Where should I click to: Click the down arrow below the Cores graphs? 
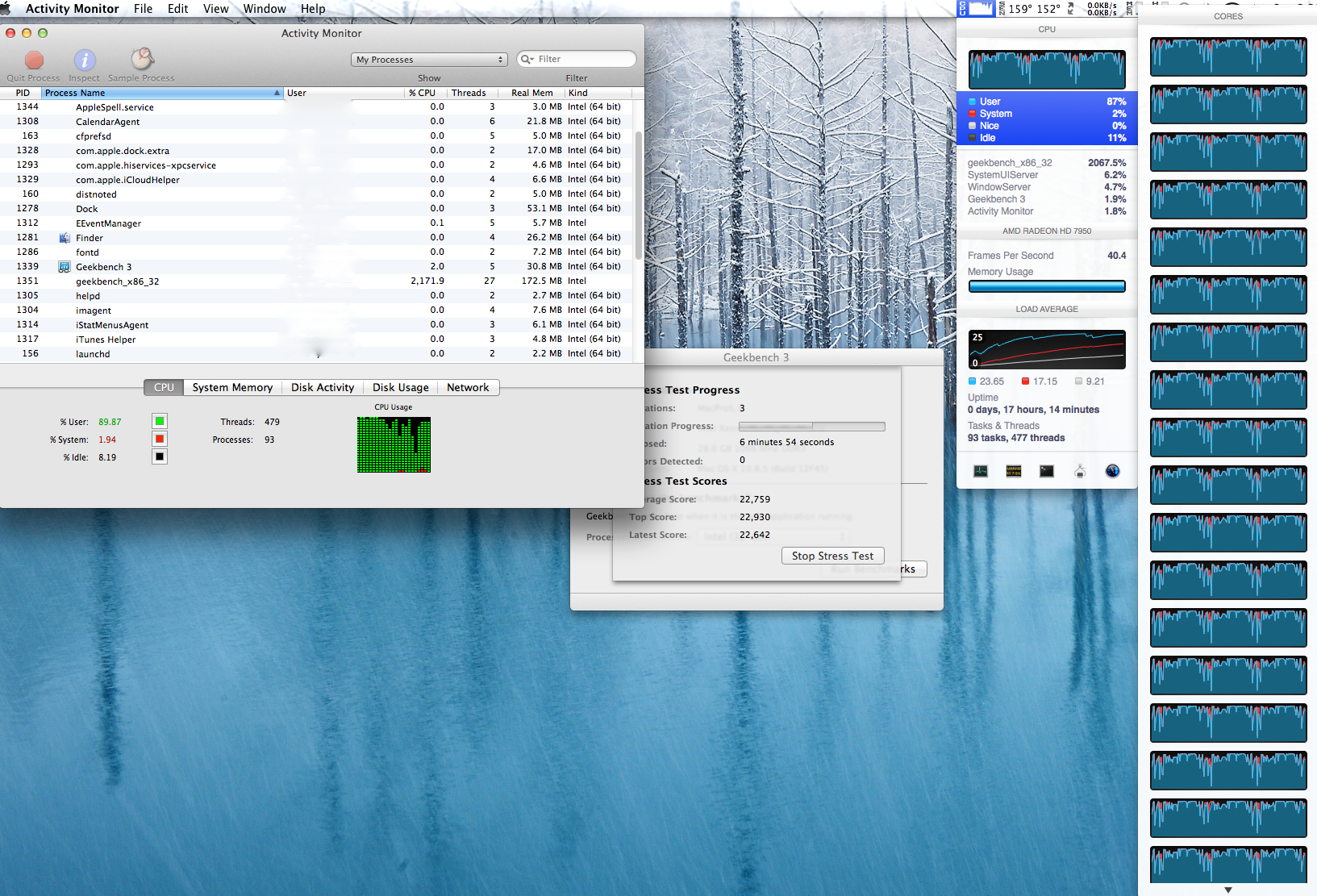(x=1227, y=890)
